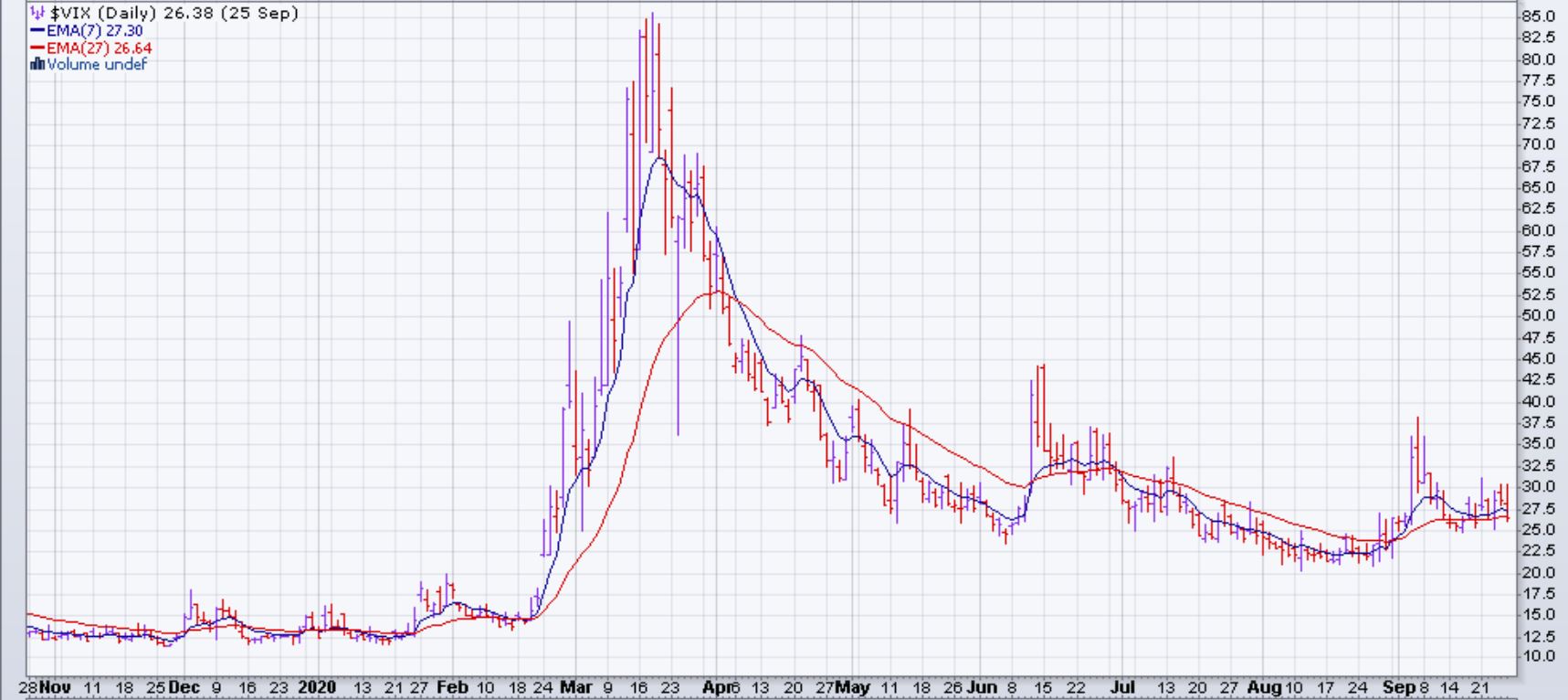Click the 10.0 label on price axis
The image size is (1568, 700).
coord(1537,656)
